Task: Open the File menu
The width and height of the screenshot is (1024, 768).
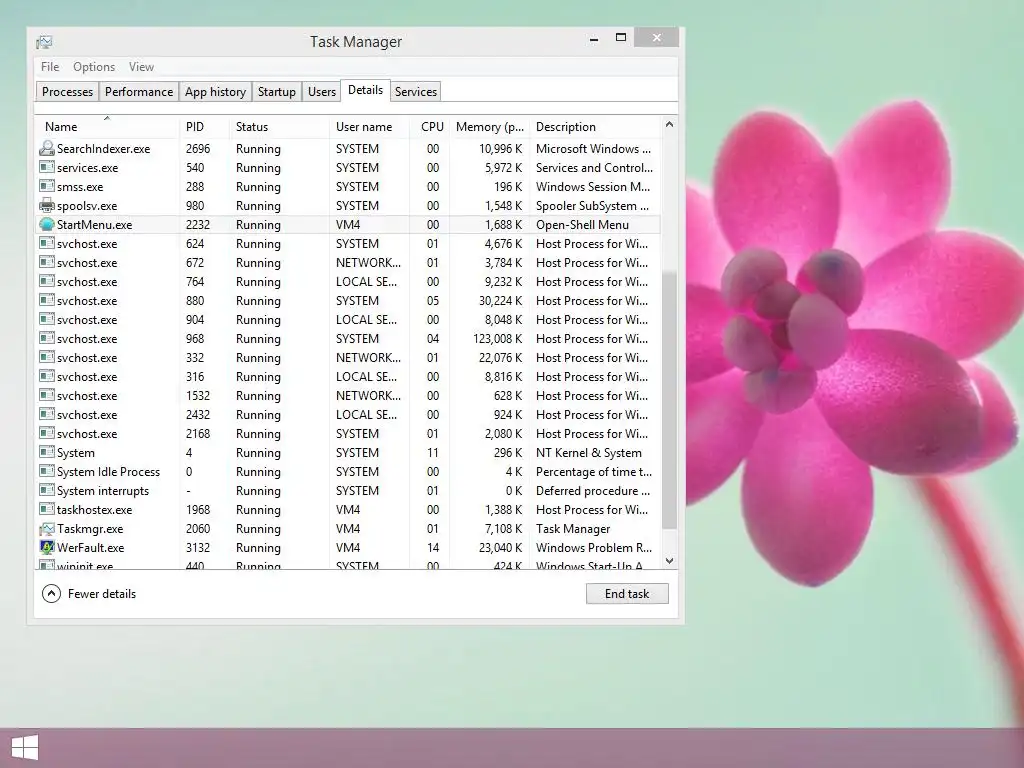Action: tap(50, 67)
